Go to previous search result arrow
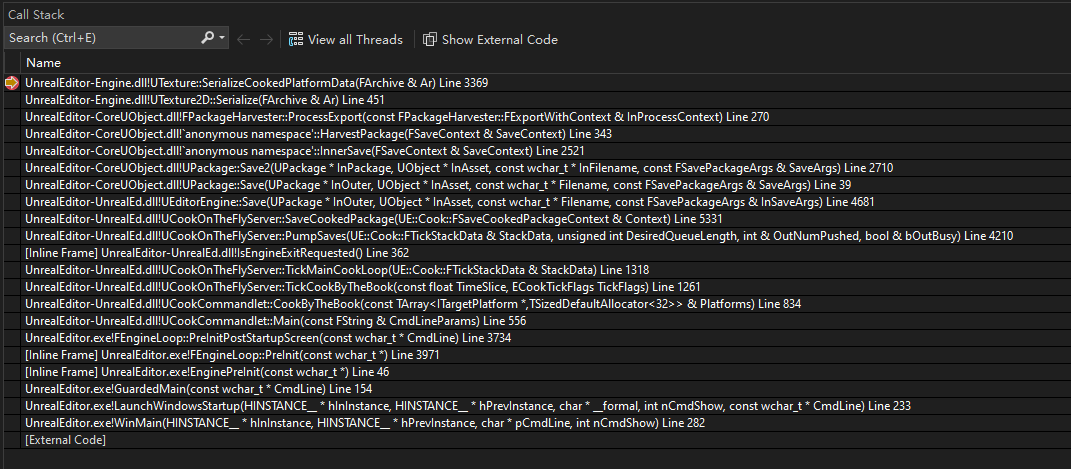 (x=243, y=40)
